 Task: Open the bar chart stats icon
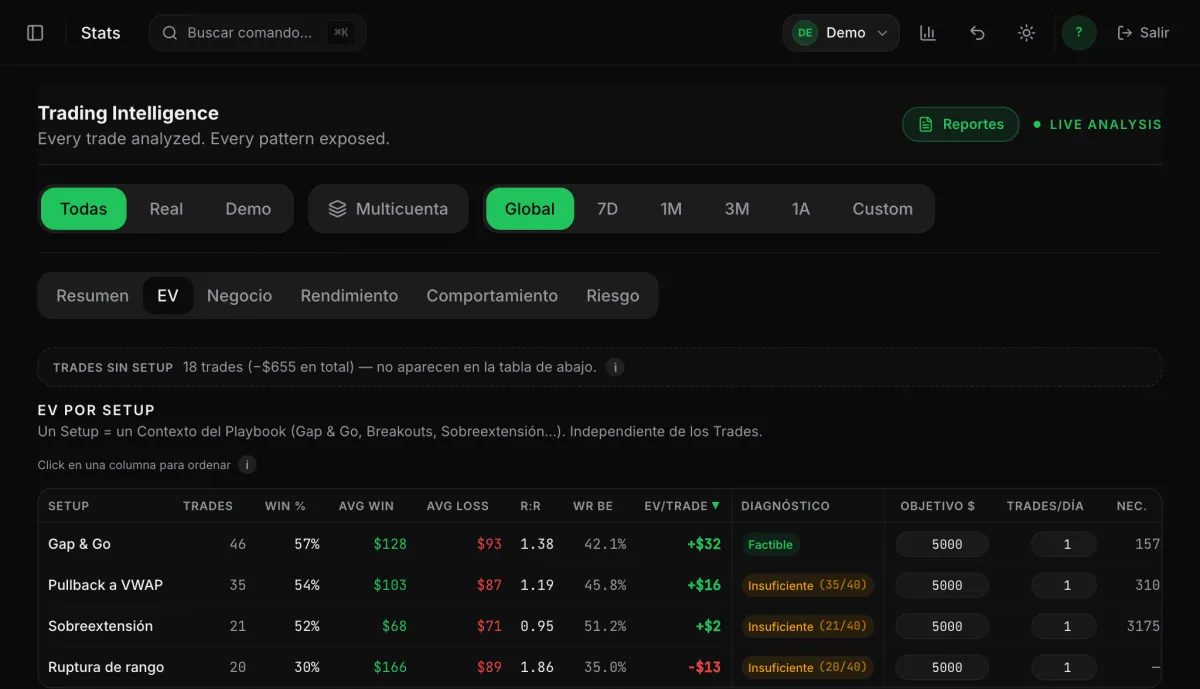[928, 33]
